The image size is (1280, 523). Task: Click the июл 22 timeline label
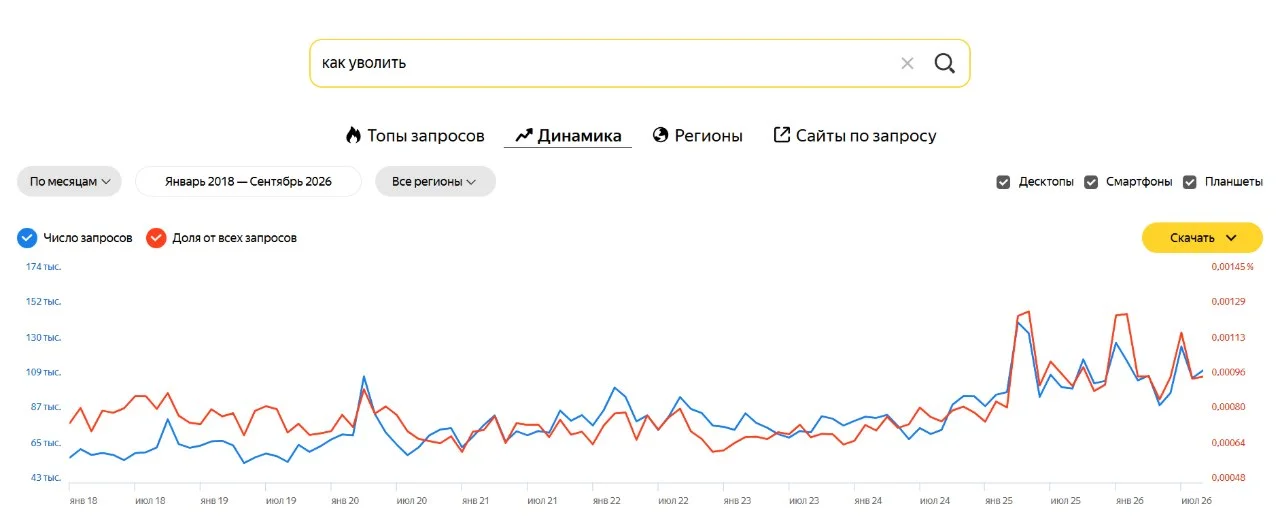tap(674, 500)
